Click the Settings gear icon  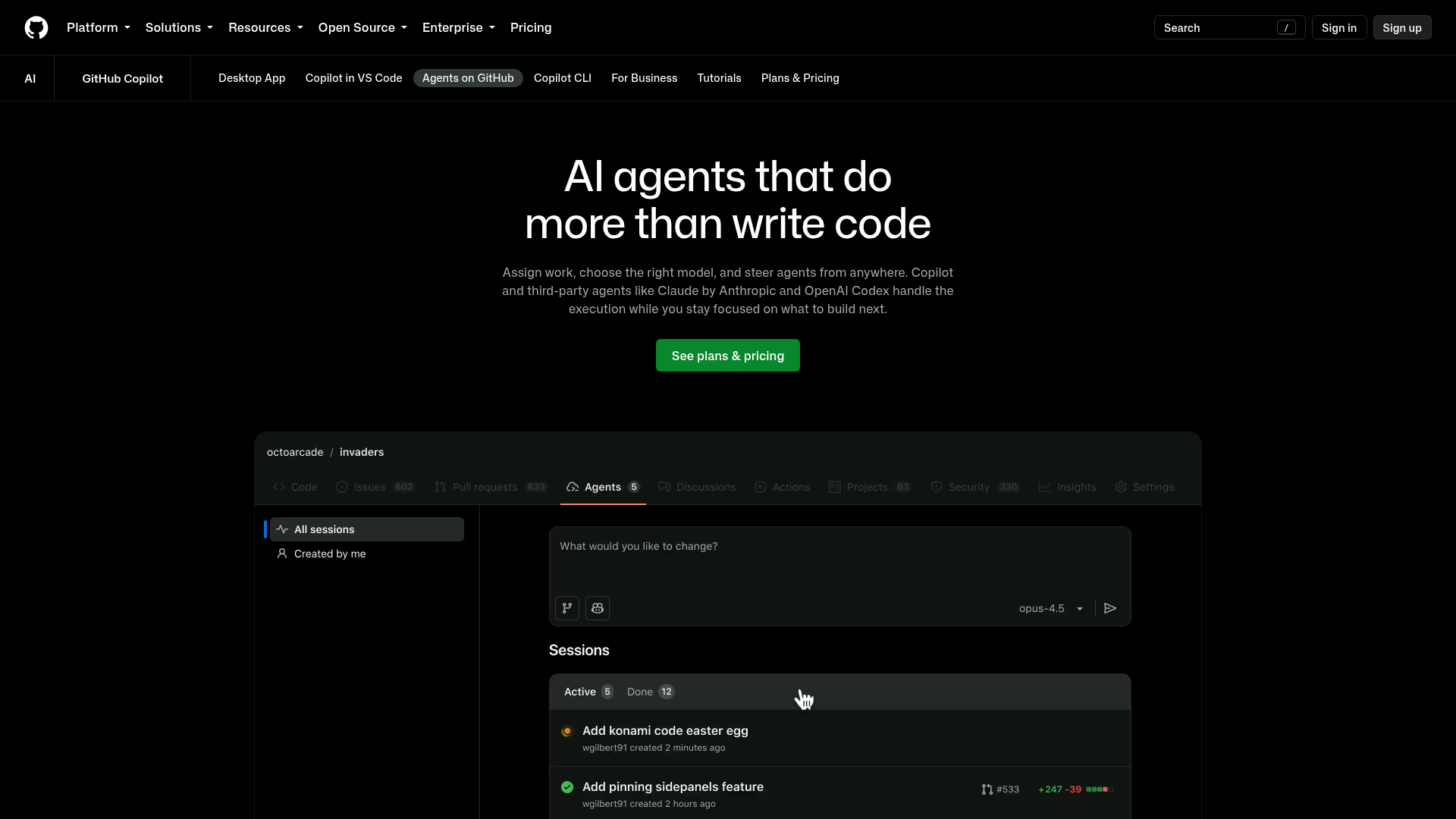click(1121, 487)
